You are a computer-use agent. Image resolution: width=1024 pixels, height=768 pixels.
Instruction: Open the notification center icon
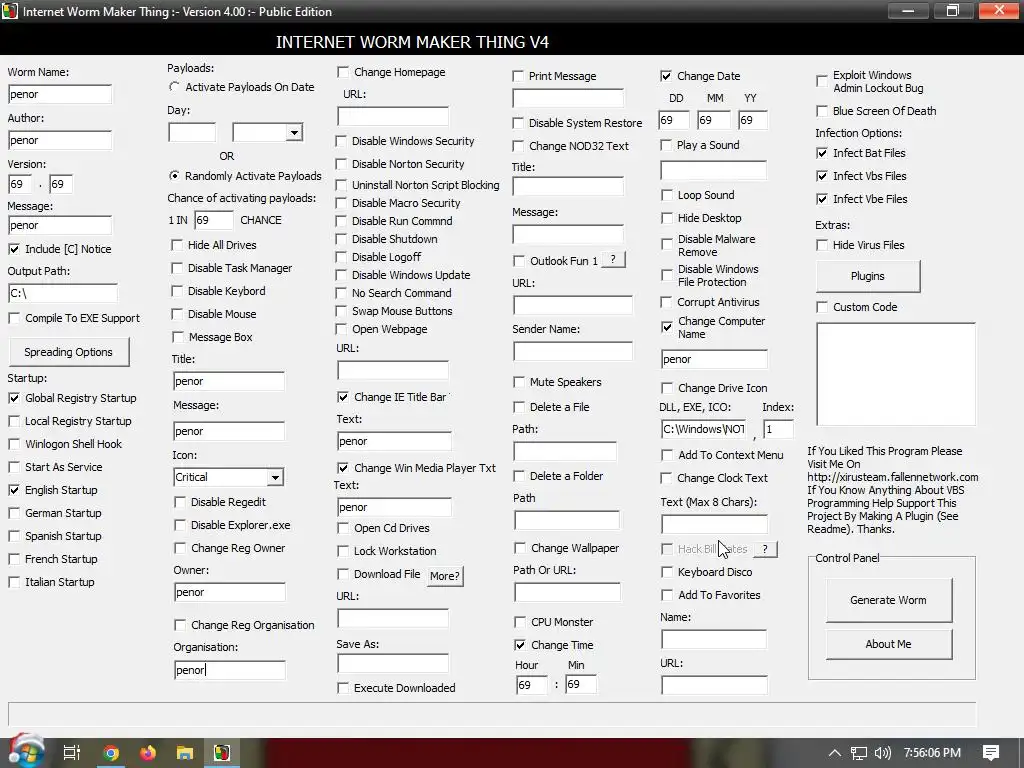tap(991, 753)
